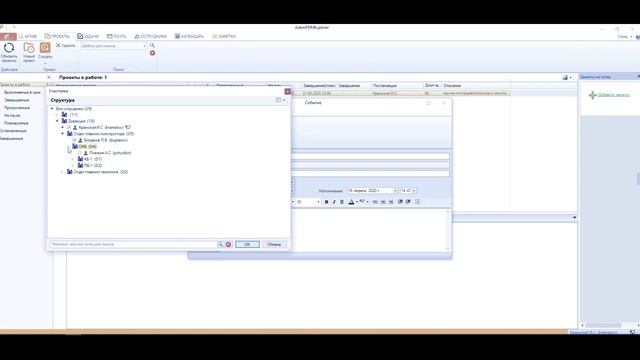Click the Удалить delete button in ribbon

66,46
